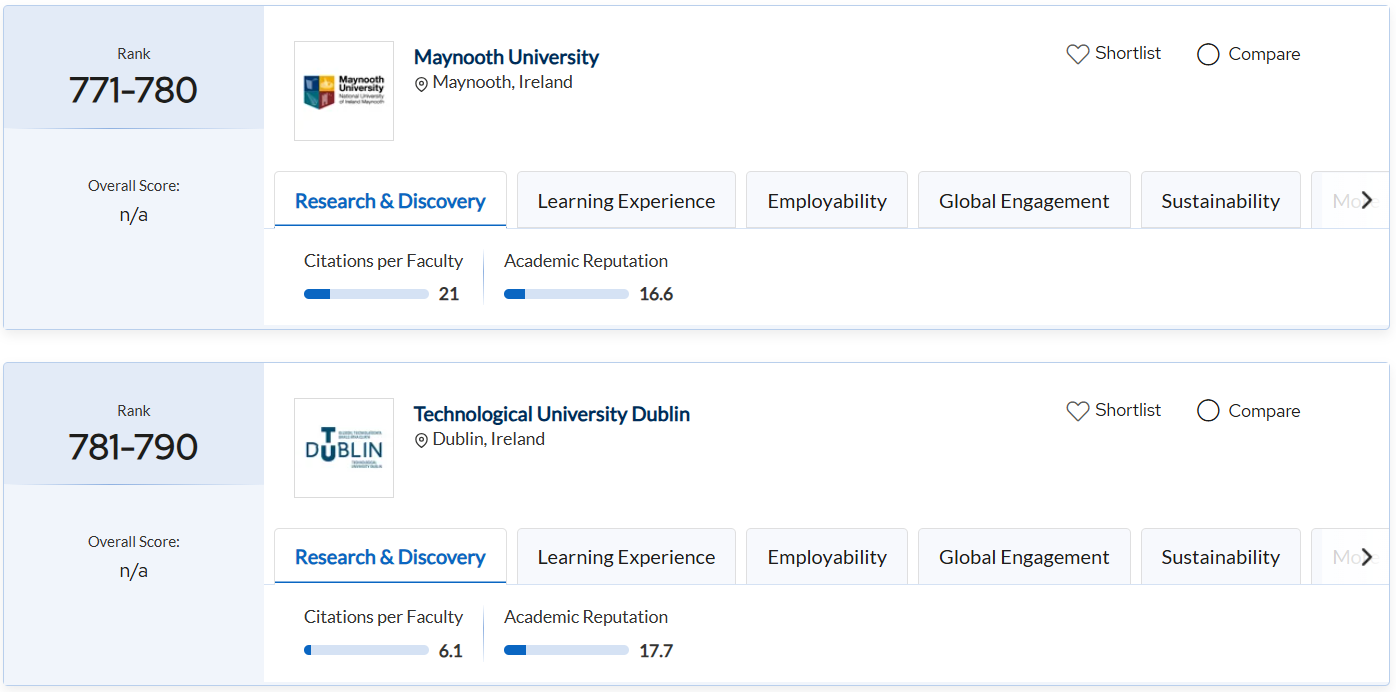
Task: Open the Learning Experience tab for Maynooth University
Action: pyautogui.click(x=626, y=201)
